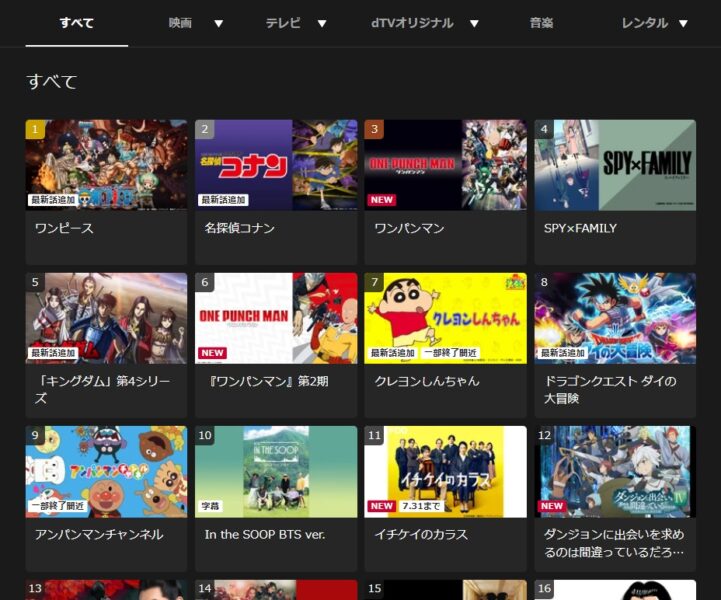Click the rank 11 number badge
The image size is (721, 600).
[x=374, y=435]
